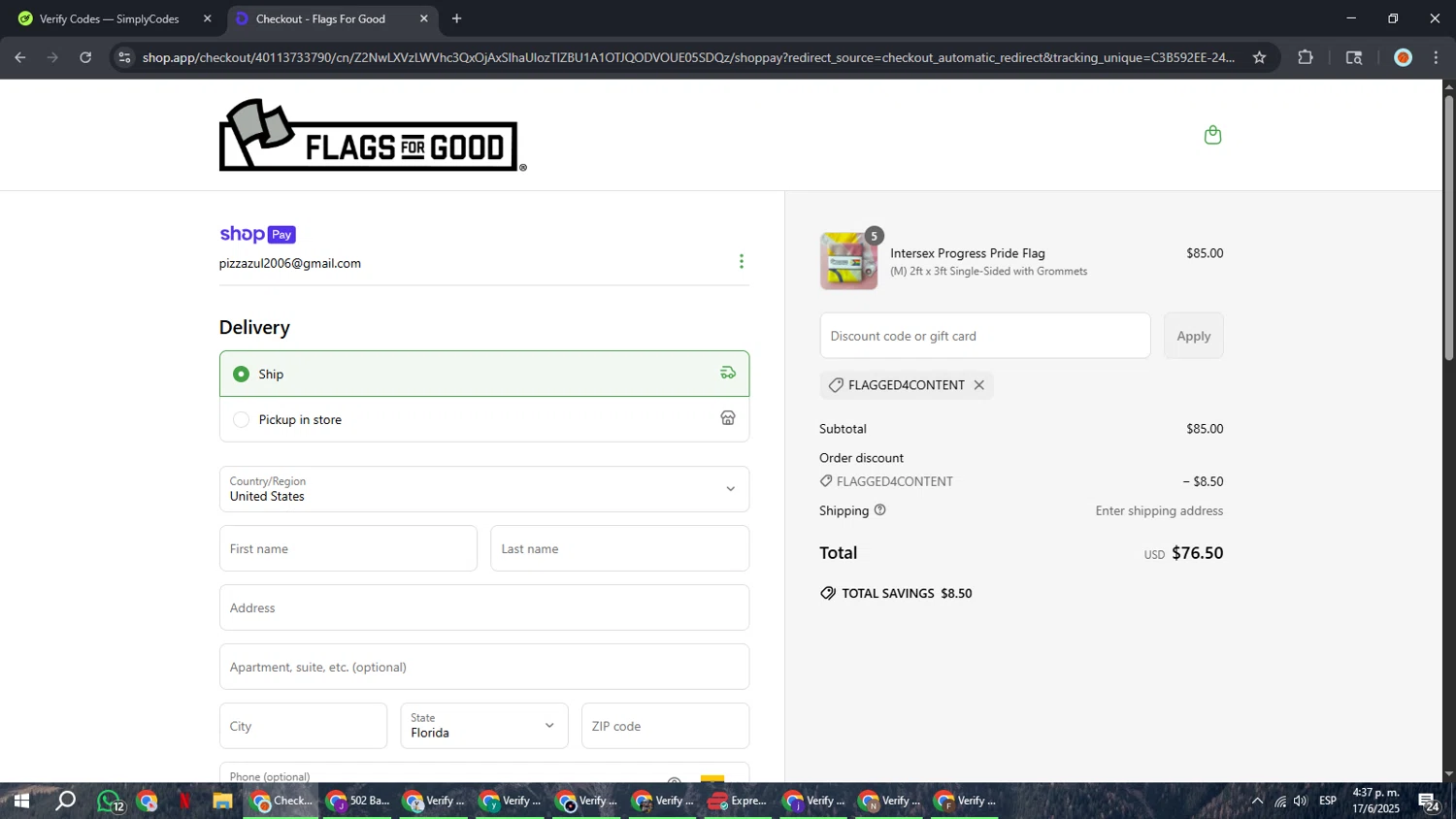Viewport: 1456px width, 819px height.
Task: Open Windows Start menu
Action: pyautogui.click(x=20, y=801)
